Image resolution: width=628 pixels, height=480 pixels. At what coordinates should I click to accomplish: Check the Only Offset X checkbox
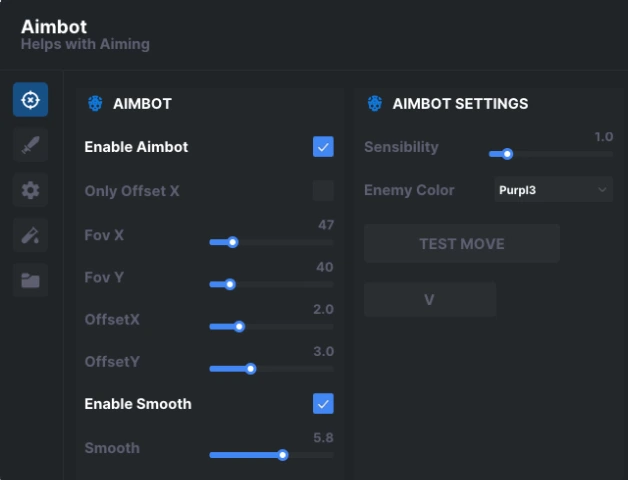[x=323, y=190]
